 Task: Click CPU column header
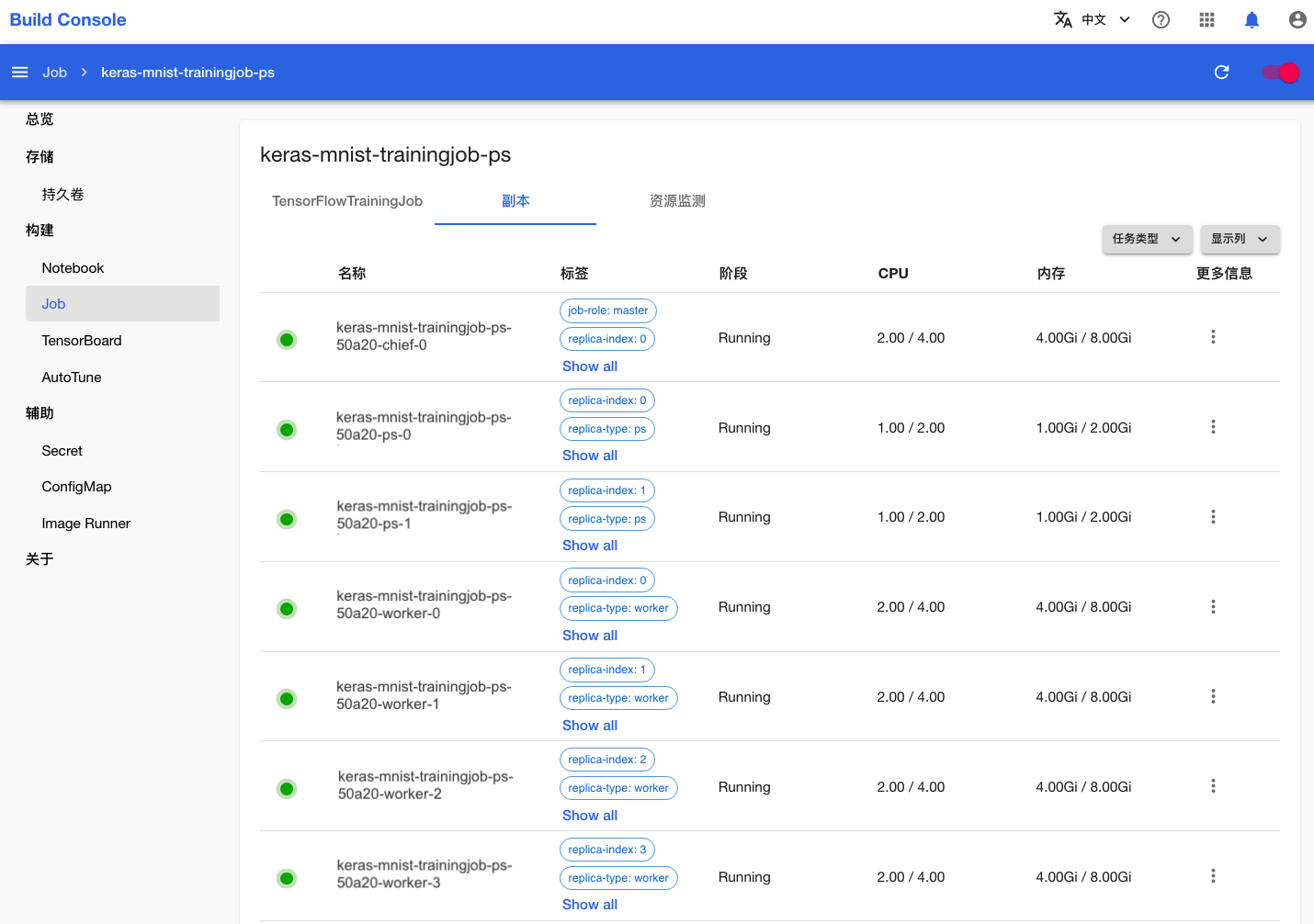click(x=893, y=274)
